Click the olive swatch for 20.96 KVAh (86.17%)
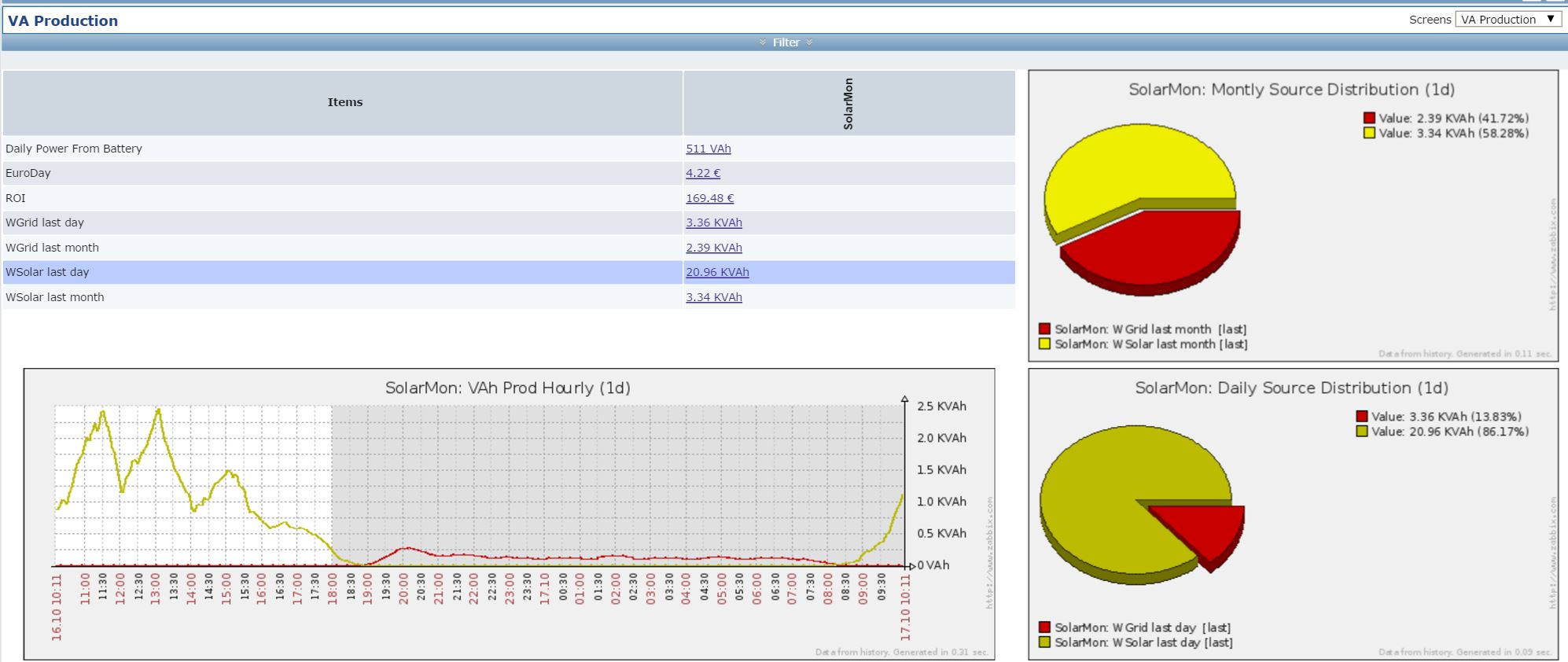Viewport: 1568px width, 662px height. pos(1362,432)
